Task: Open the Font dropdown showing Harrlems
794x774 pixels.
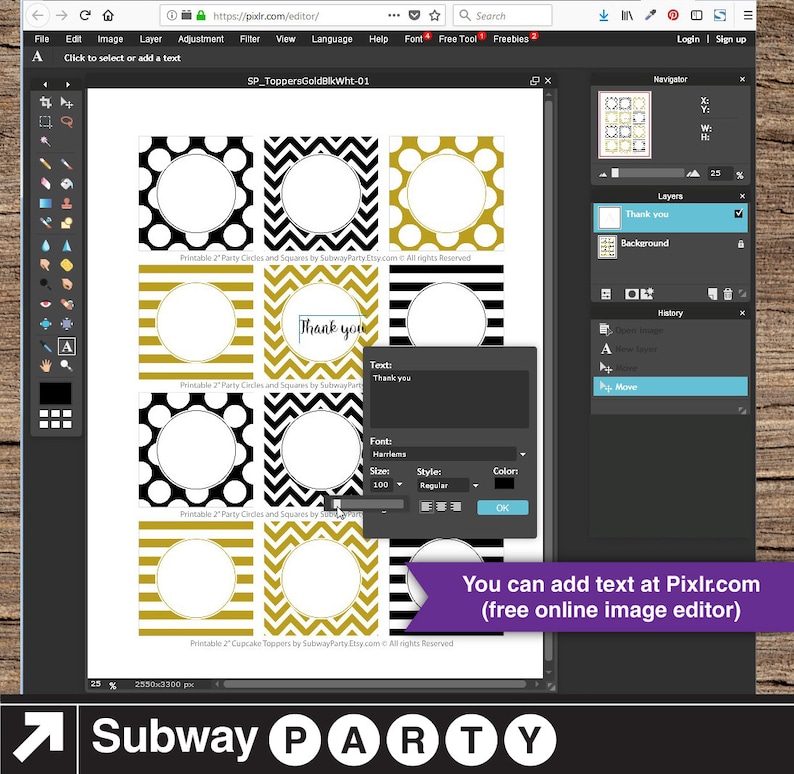Action: click(448, 454)
